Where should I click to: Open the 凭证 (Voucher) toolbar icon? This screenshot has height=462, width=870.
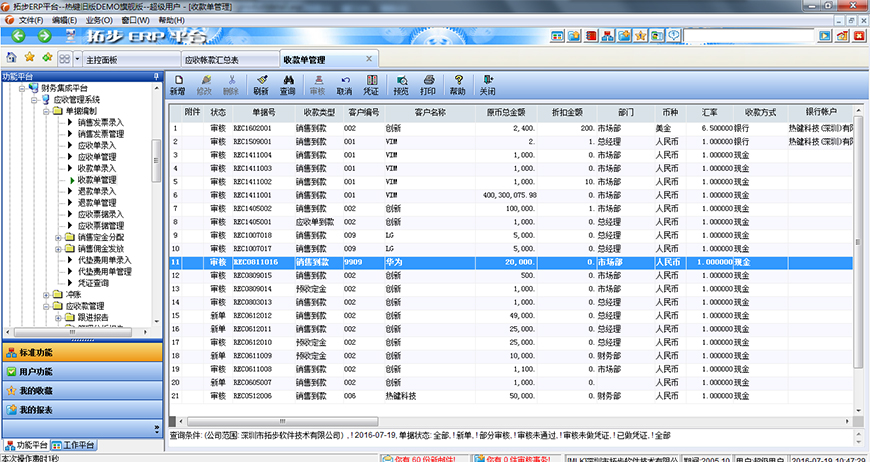pos(371,85)
